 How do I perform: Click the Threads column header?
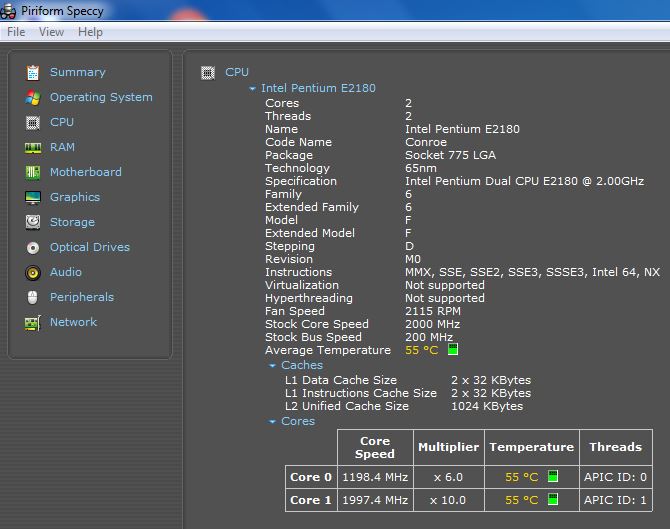click(616, 447)
